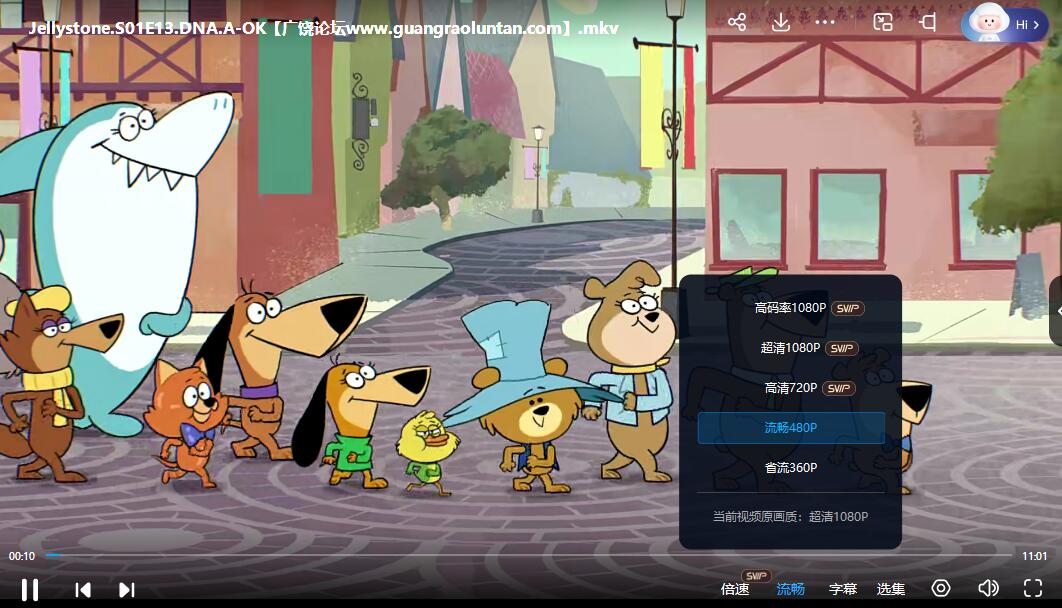Click the 00:10 elapsed time label
Screen dimensions: 1062x608
click(22, 556)
